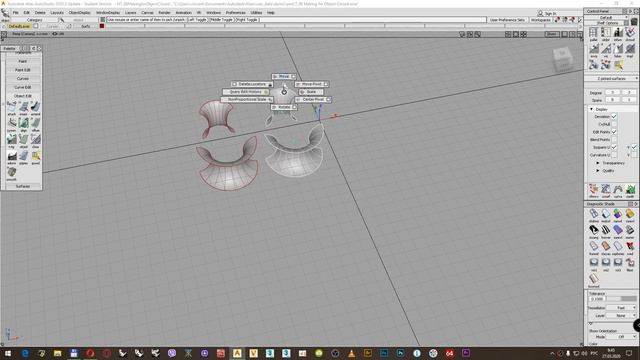
Task: Expand the Quality section
Action: point(598,171)
